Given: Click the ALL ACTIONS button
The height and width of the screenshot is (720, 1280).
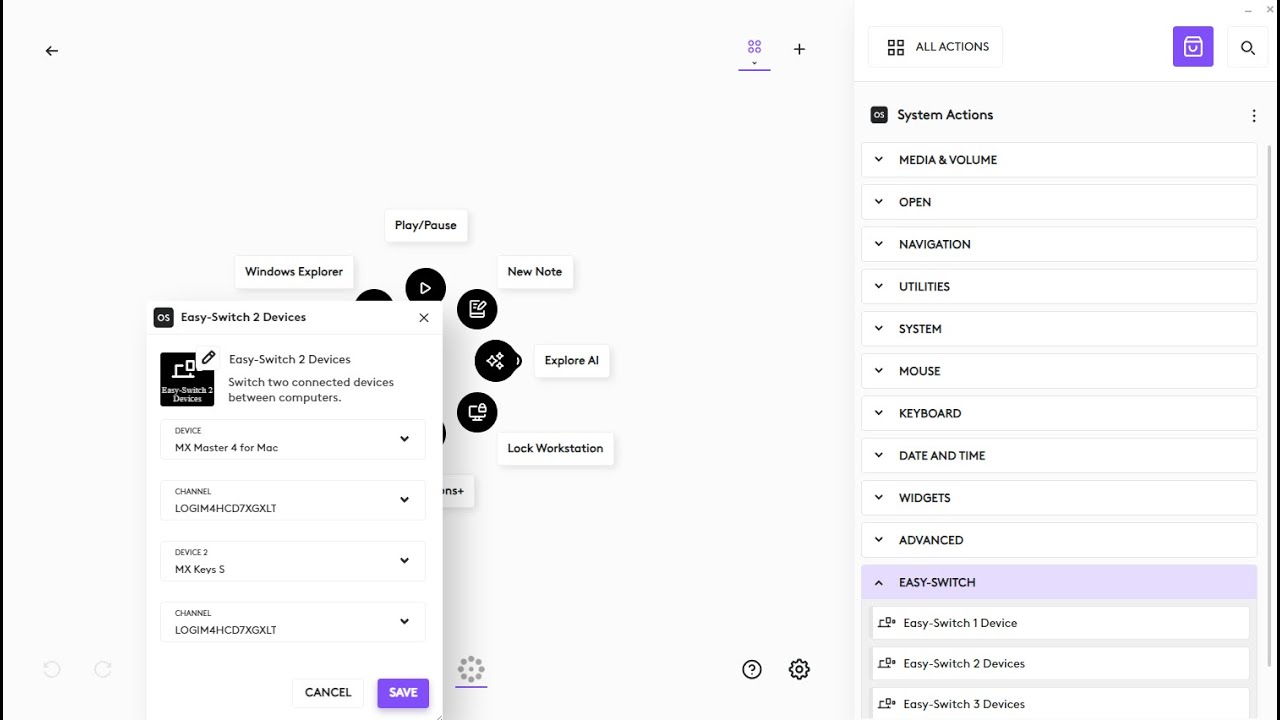Looking at the screenshot, I should pos(935,47).
